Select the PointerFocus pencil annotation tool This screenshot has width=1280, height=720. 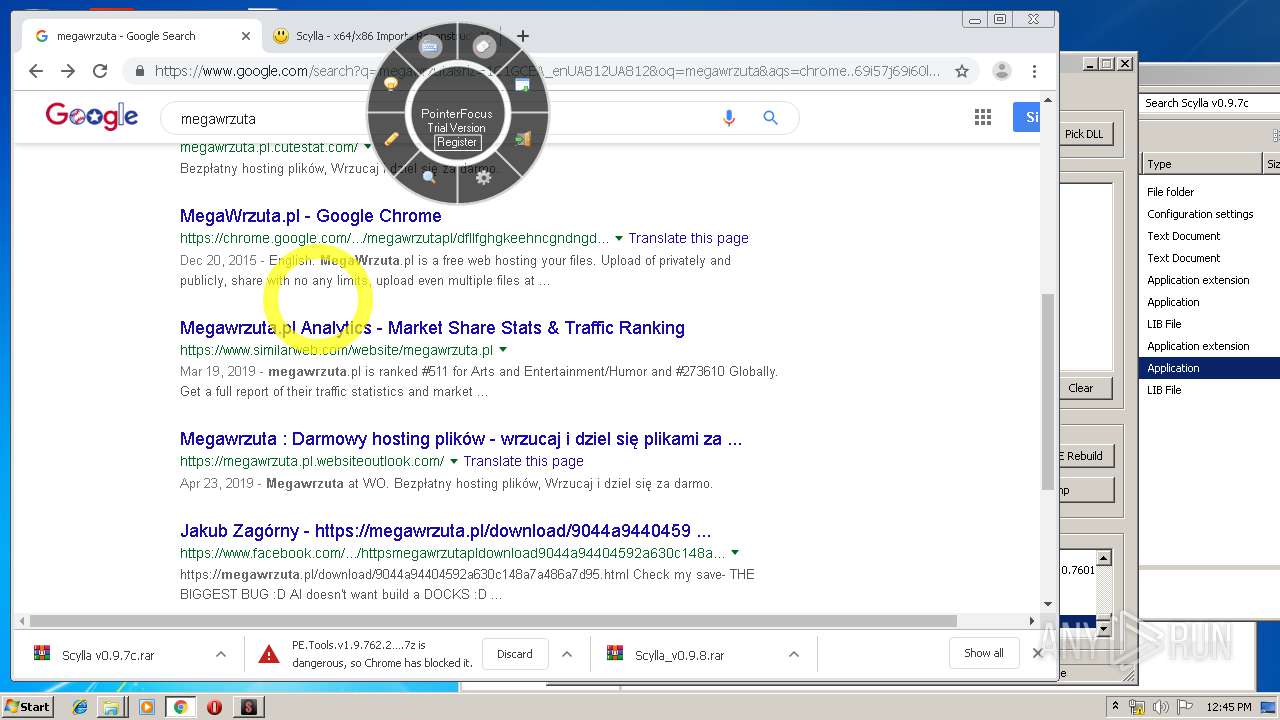(391, 139)
